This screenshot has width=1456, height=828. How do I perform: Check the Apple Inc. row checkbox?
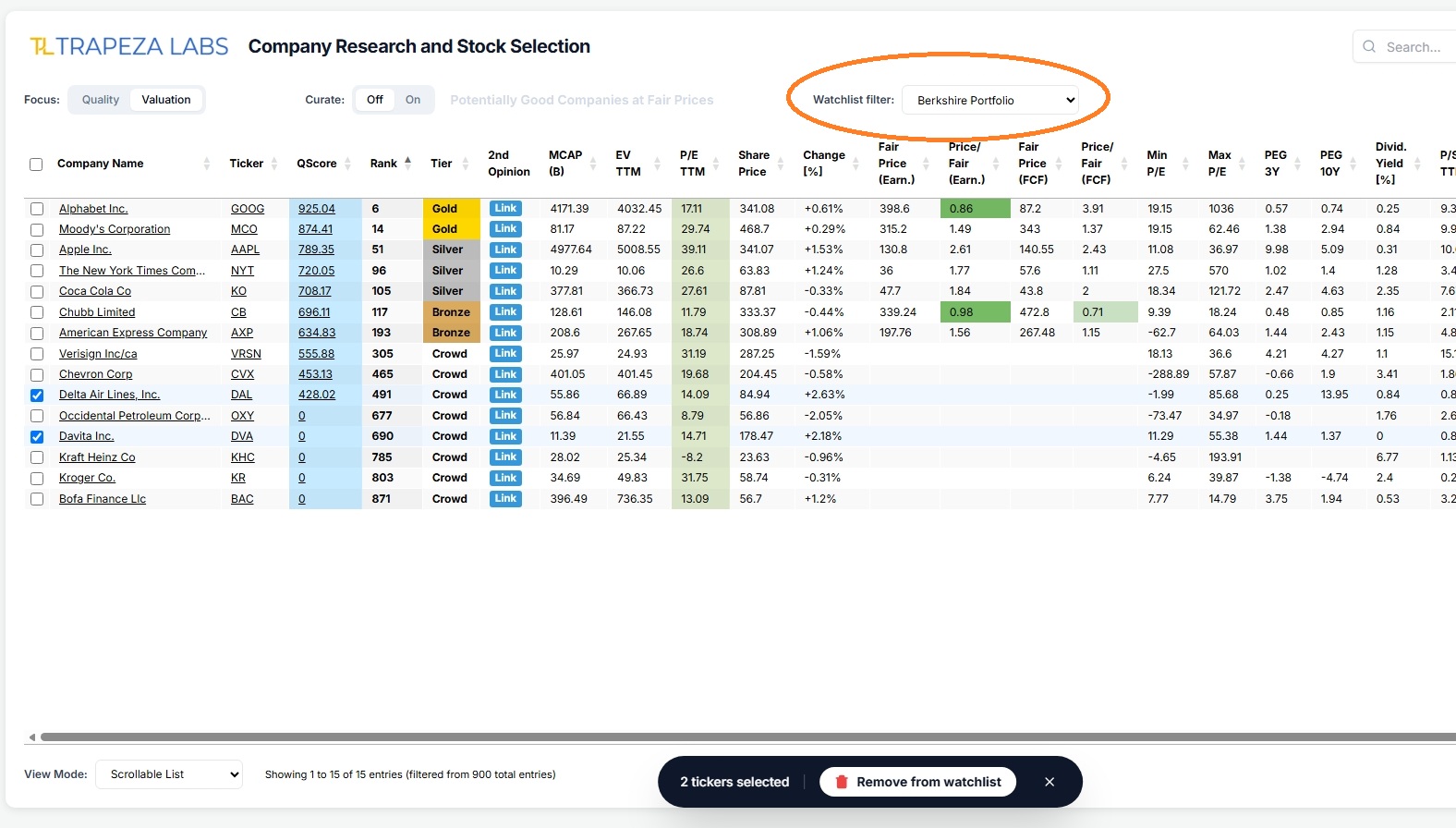tap(37, 250)
